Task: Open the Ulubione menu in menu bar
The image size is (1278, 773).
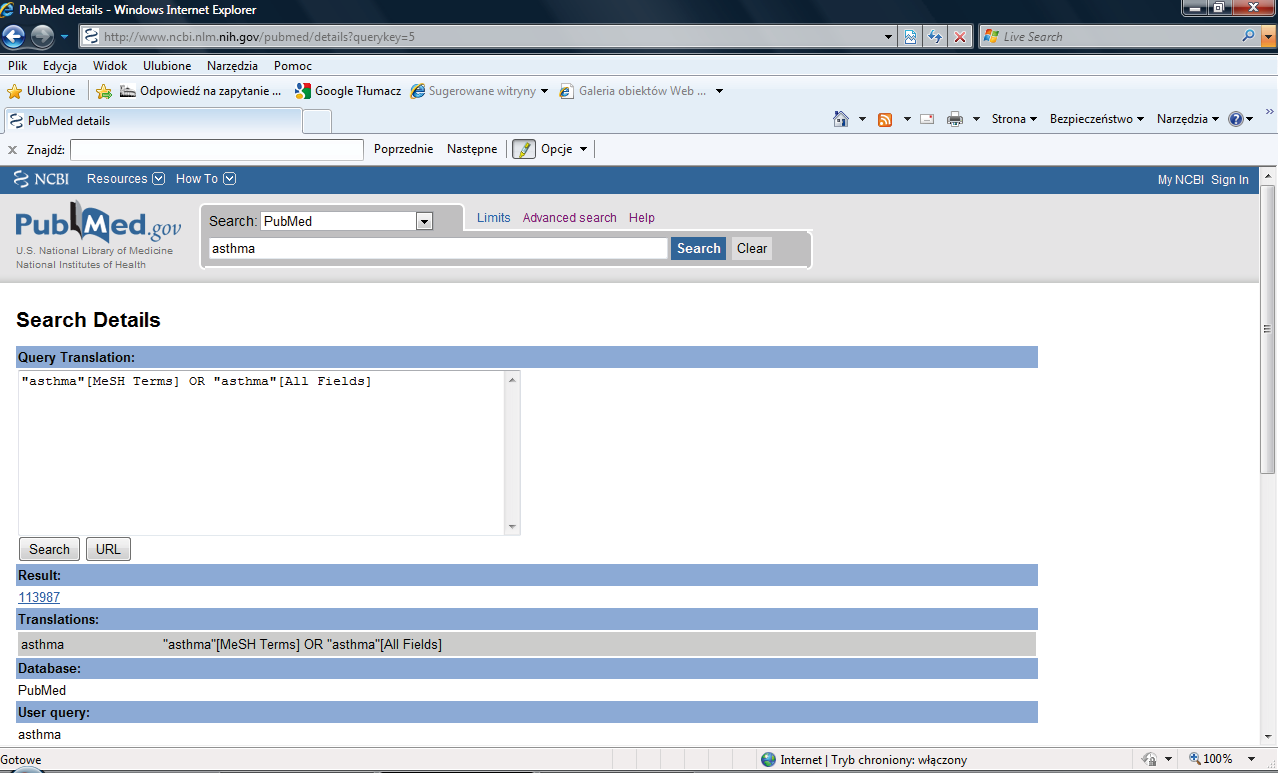Action: click(167, 66)
